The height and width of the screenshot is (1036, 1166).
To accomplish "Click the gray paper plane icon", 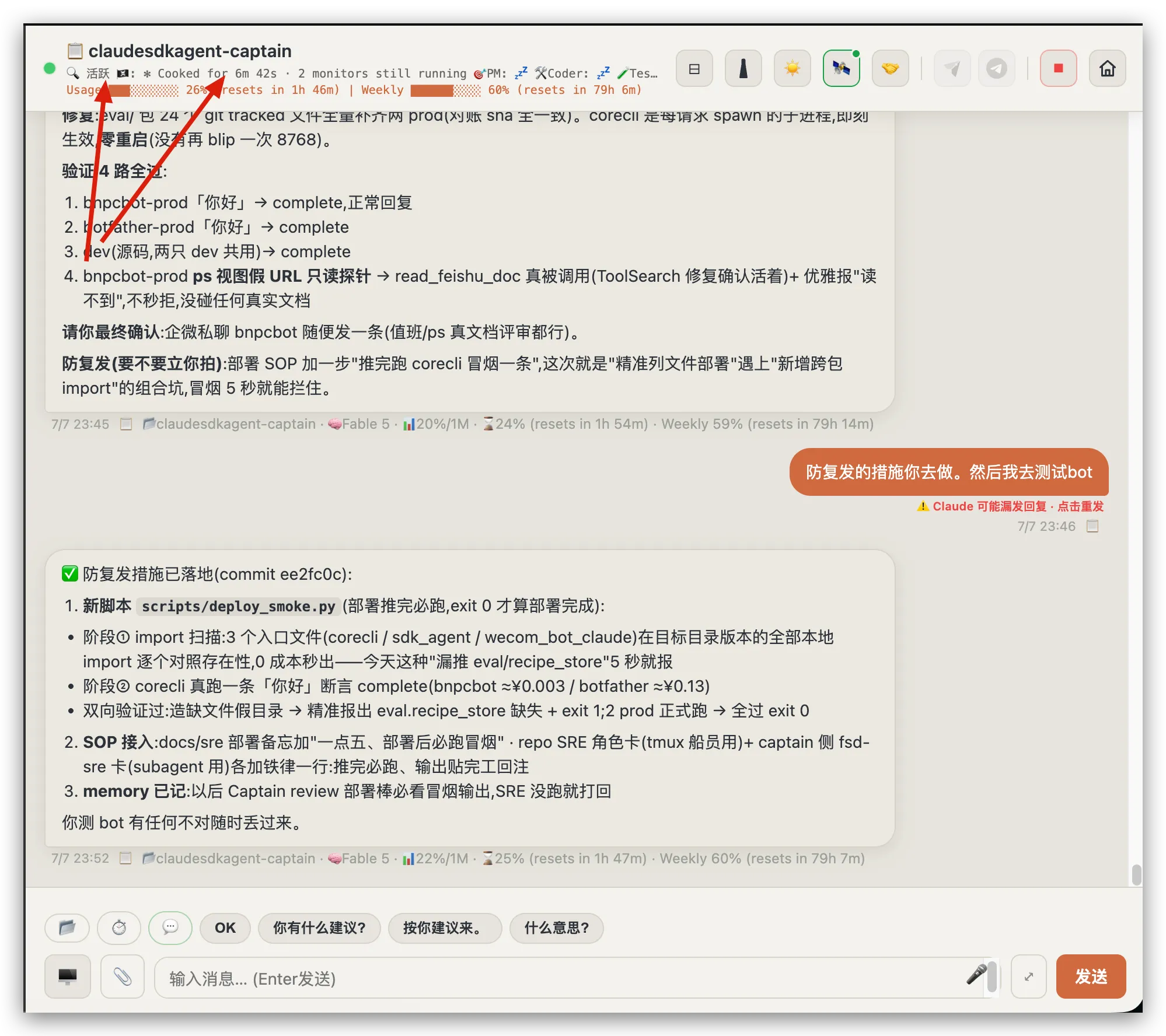I will pyautogui.click(x=952, y=69).
